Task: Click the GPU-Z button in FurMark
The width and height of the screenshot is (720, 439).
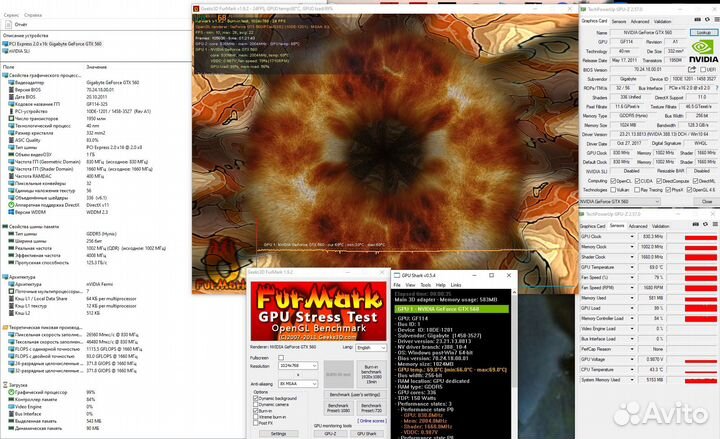Action: click(x=331, y=433)
